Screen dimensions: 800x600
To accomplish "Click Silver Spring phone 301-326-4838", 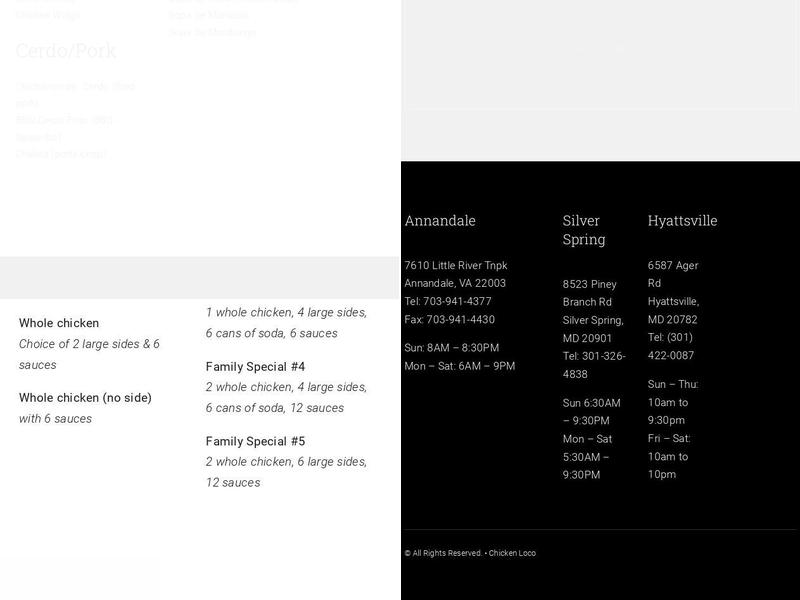I will click(594, 365).
